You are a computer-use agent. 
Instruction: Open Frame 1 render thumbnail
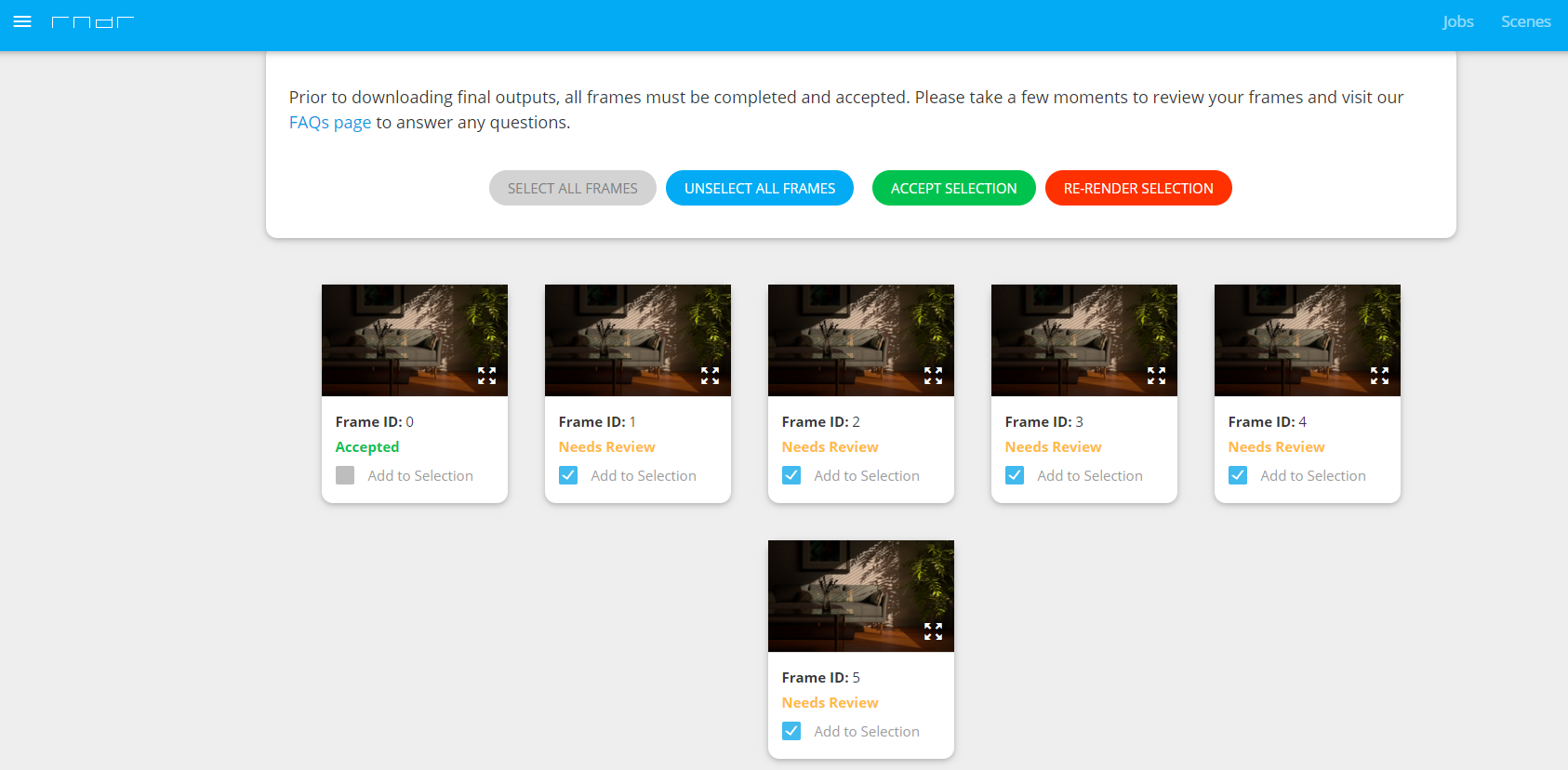(638, 340)
